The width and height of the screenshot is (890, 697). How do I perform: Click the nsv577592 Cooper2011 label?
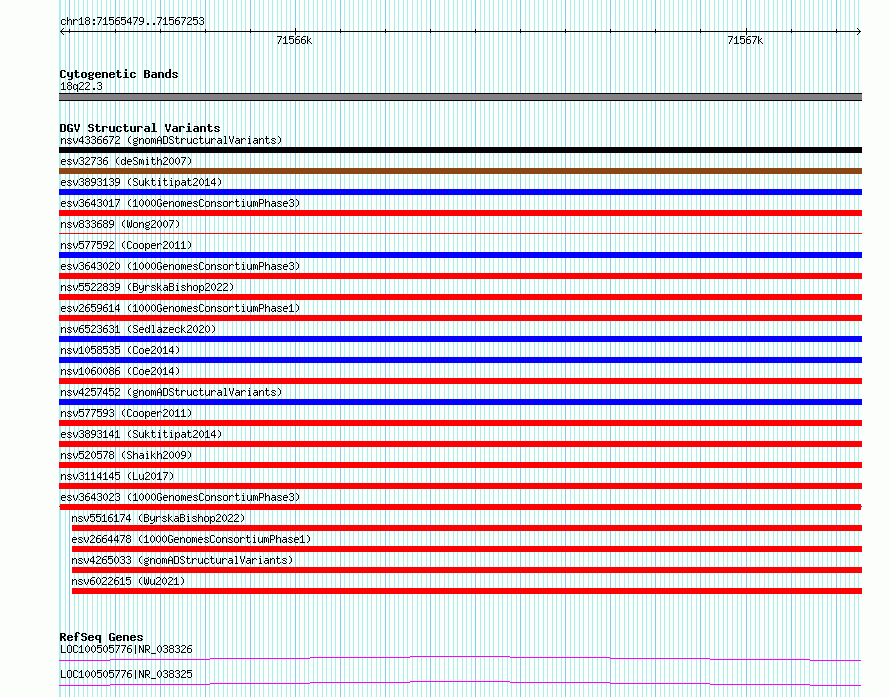click(126, 245)
